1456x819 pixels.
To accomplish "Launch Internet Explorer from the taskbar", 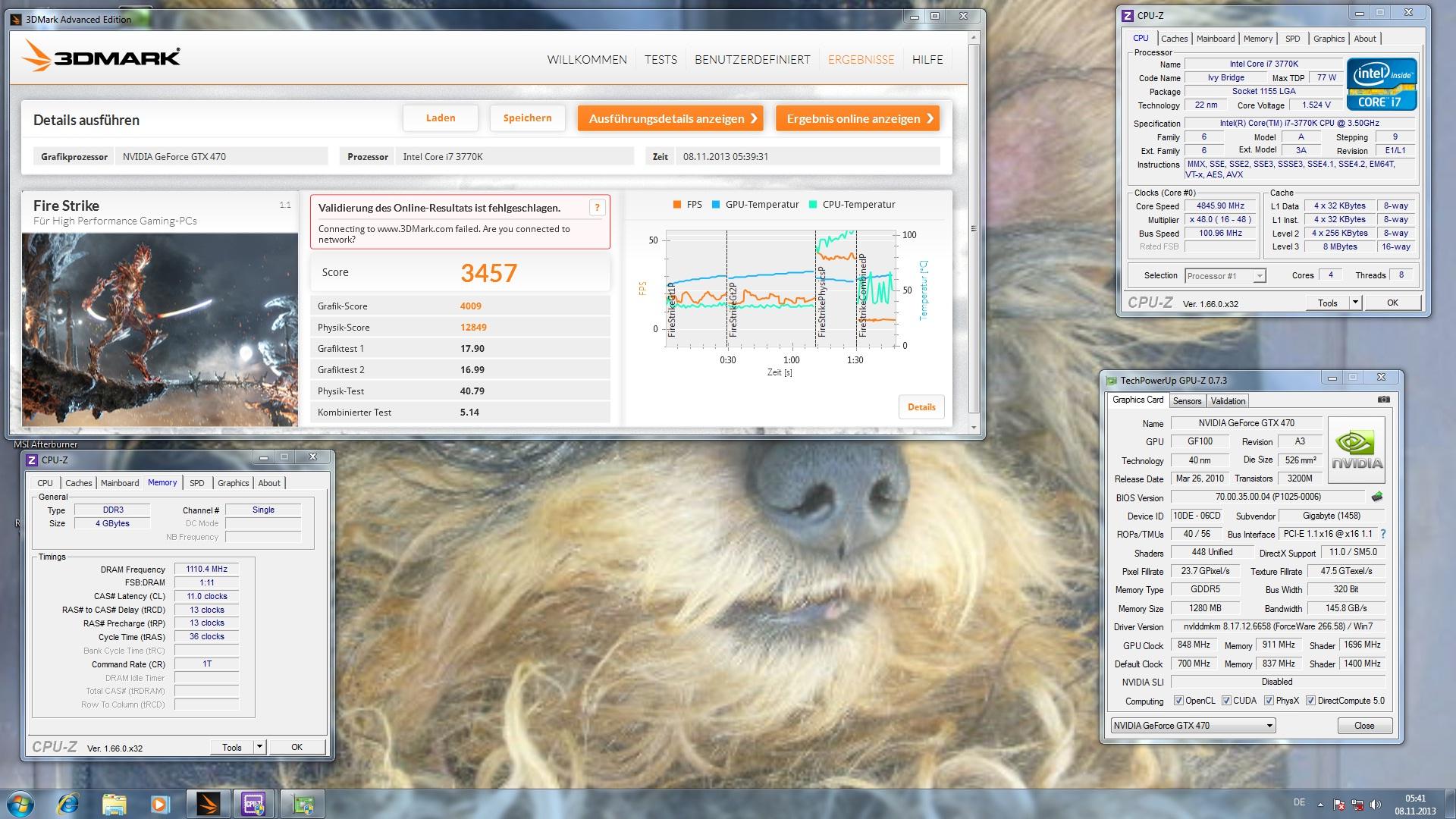I will pos(69,803).
